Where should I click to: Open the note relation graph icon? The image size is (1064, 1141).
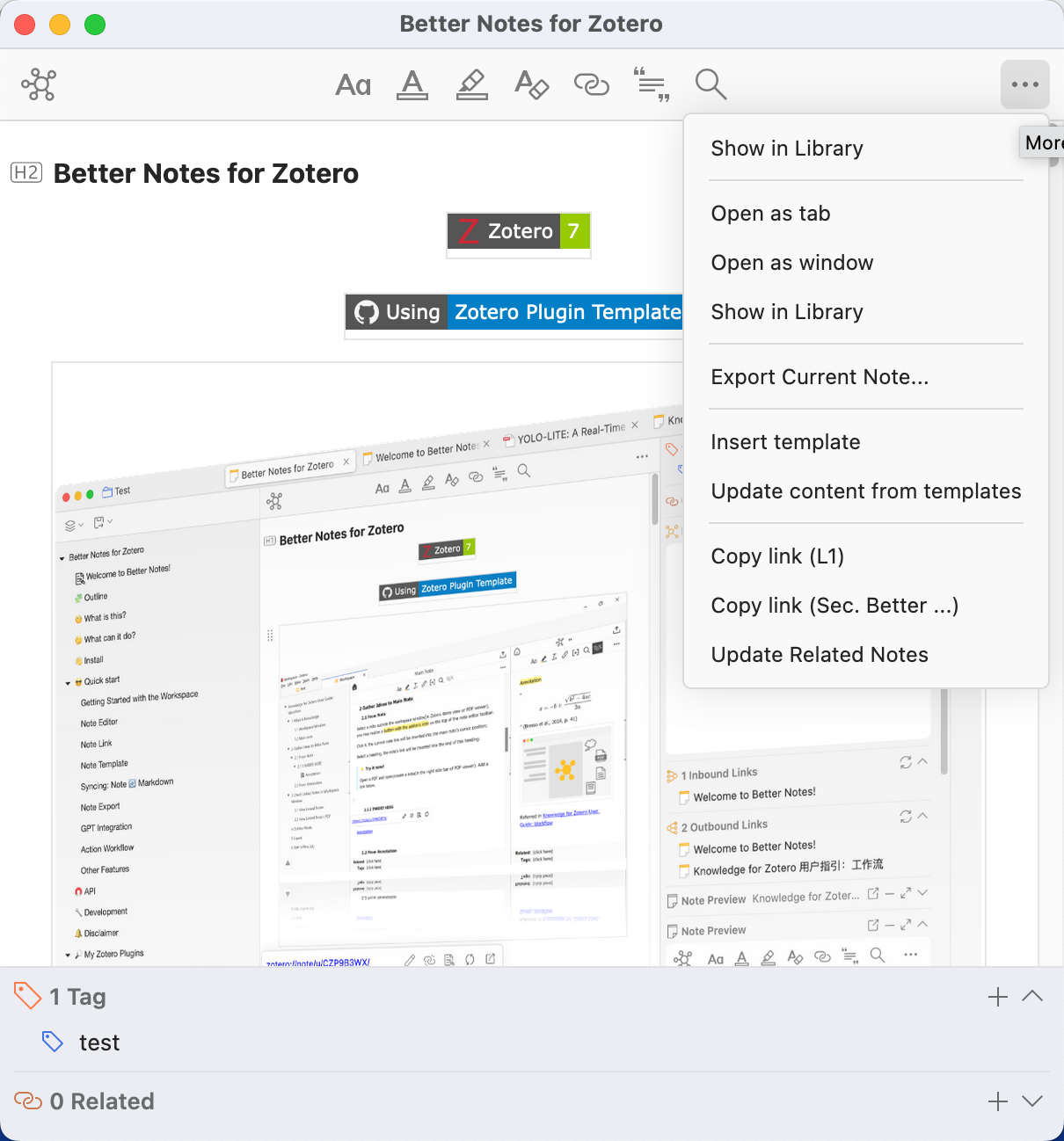(39, 84)
